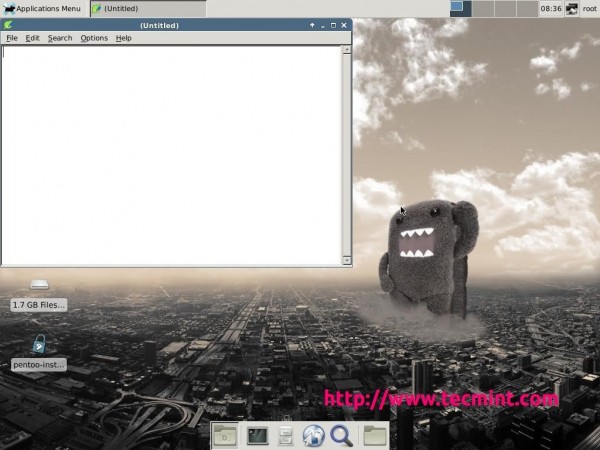This screenshot has width=600, height=450.
Task: Open the file cabinet dock icon
Action: click(285, 436)
